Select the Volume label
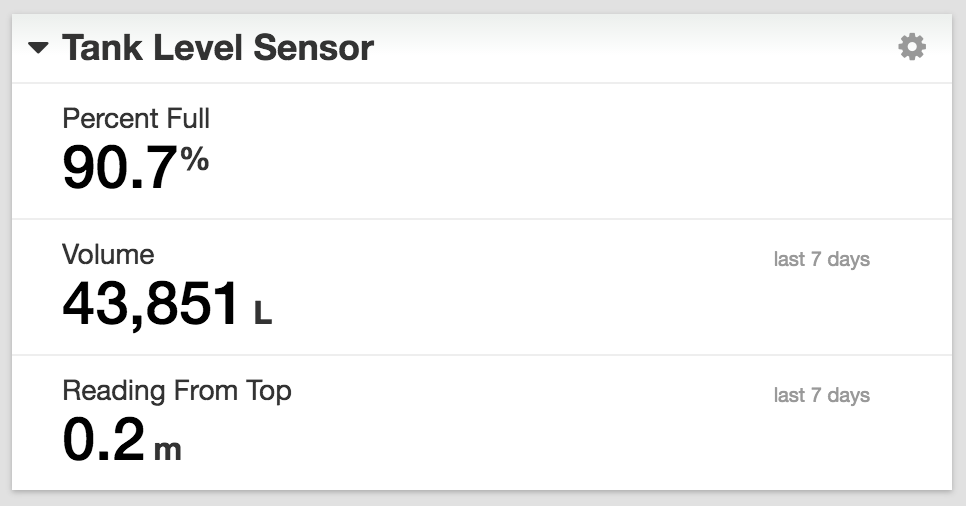 click(108, 254)
